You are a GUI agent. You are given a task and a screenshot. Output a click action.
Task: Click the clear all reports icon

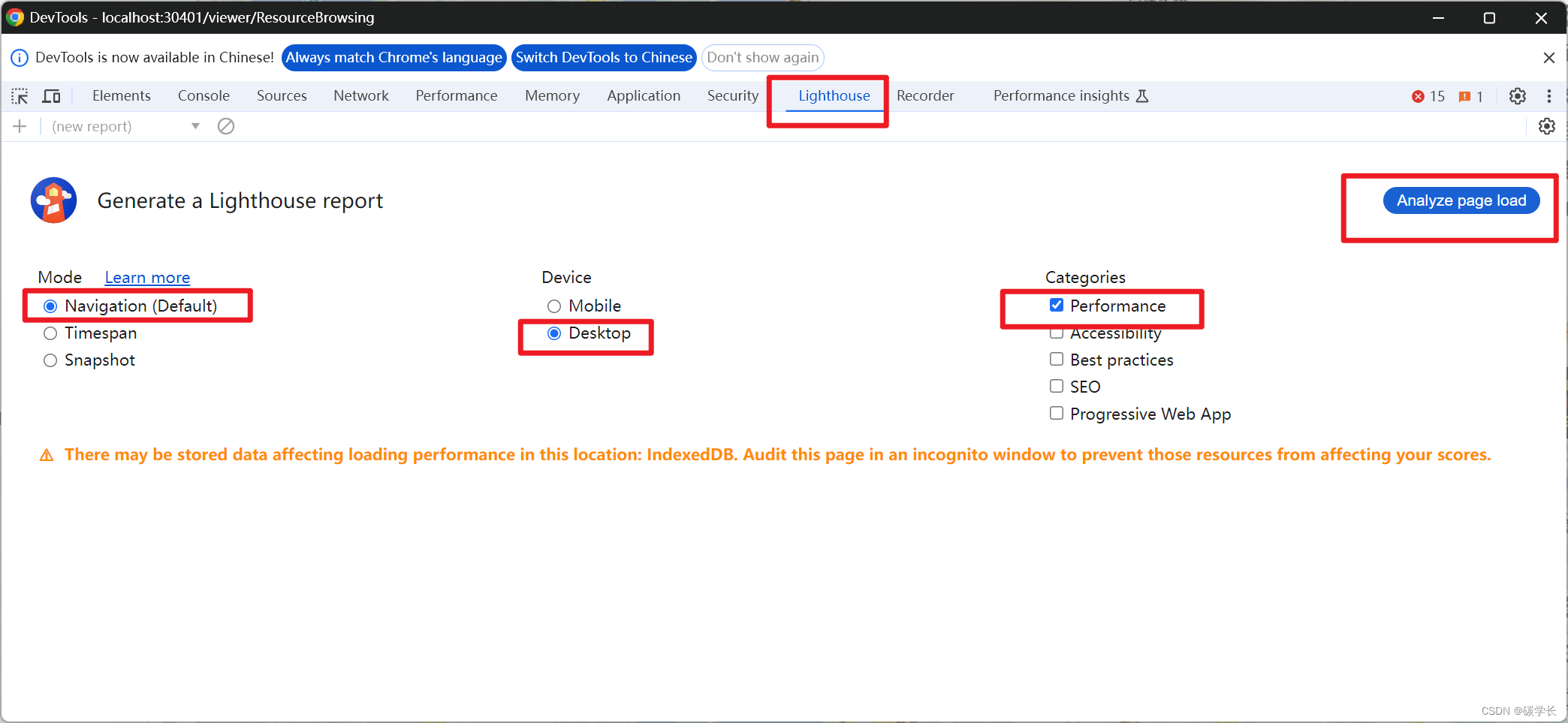pos(226,126)
